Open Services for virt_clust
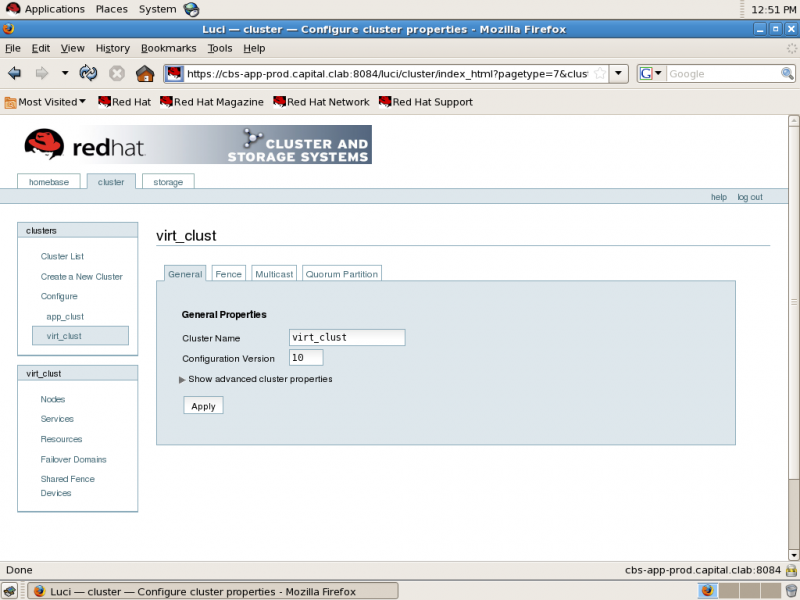The height and width of the screenshot is (600, 800). coord(57,419)
